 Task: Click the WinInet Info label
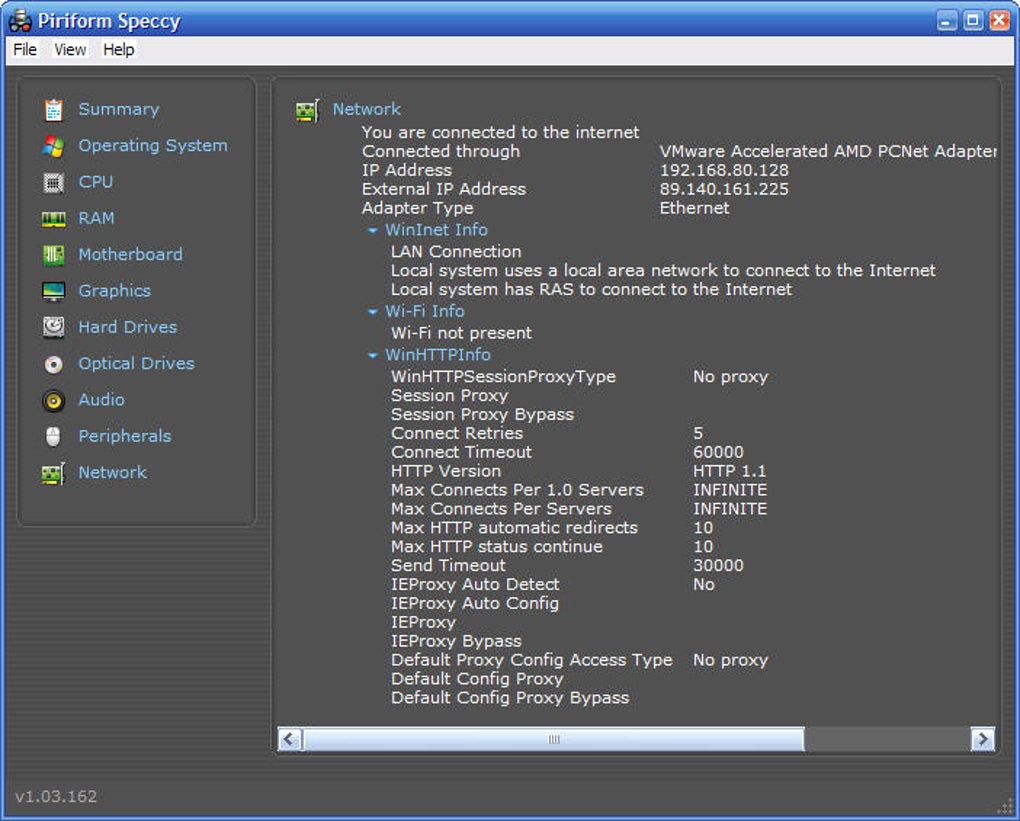tap(436, 230)
